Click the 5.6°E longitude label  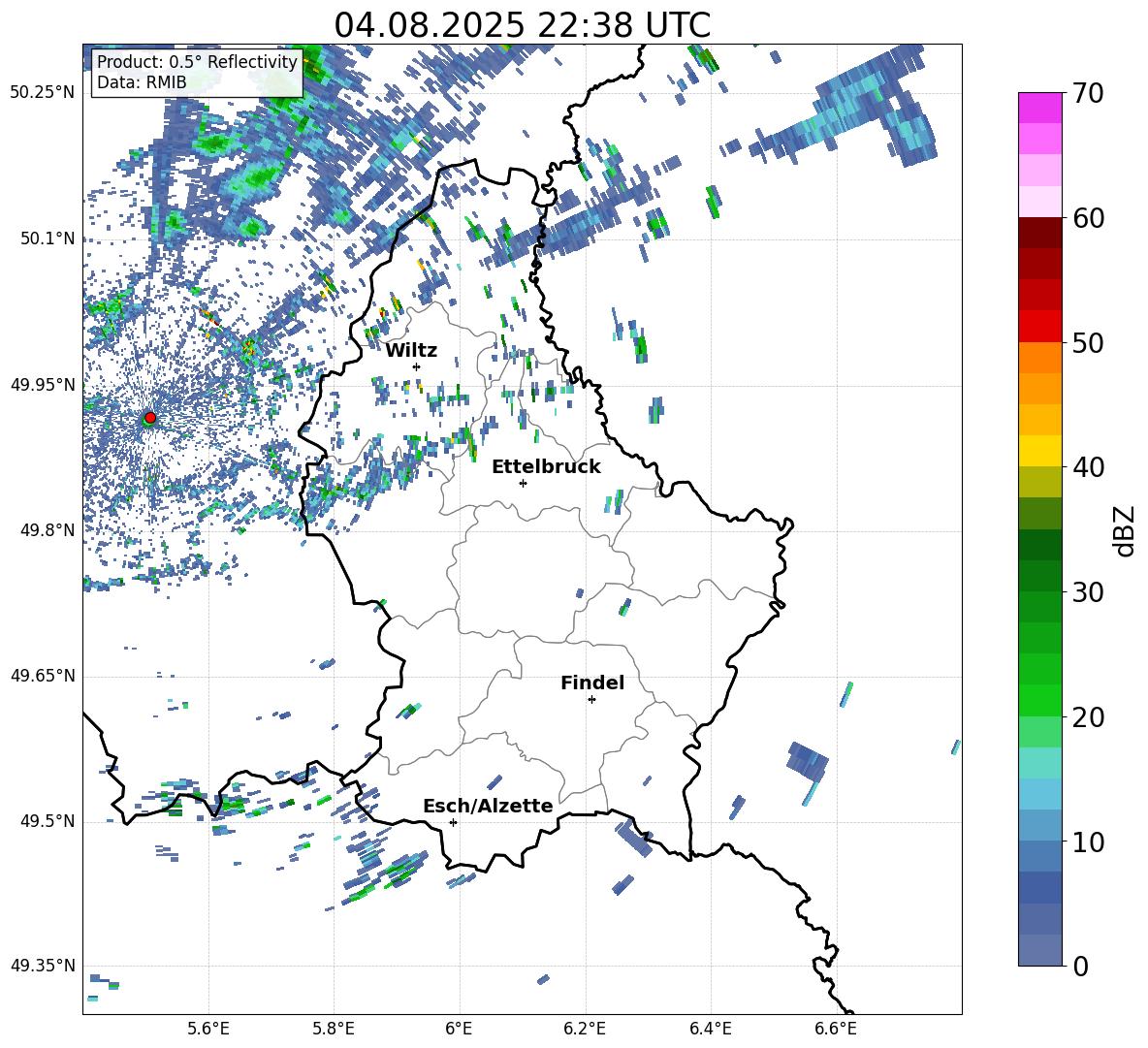point(208,1029)
